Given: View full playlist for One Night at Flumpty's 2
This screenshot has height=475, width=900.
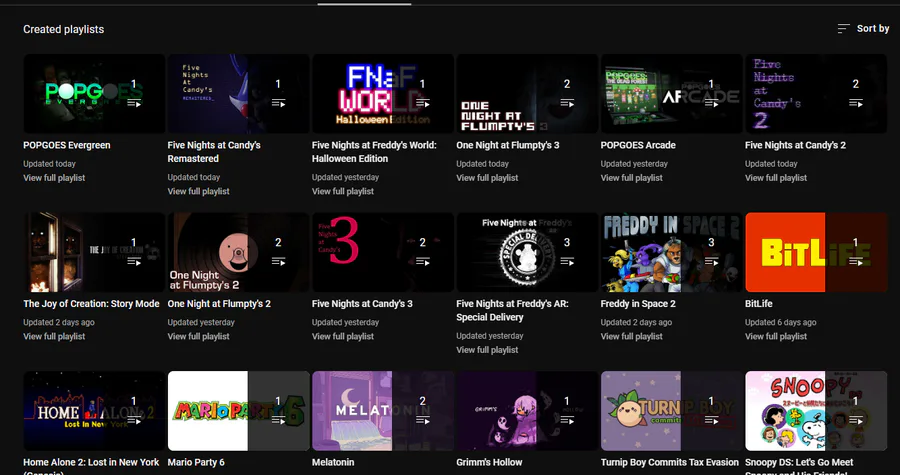Looking at the screenshot, I should pos(199,336).
